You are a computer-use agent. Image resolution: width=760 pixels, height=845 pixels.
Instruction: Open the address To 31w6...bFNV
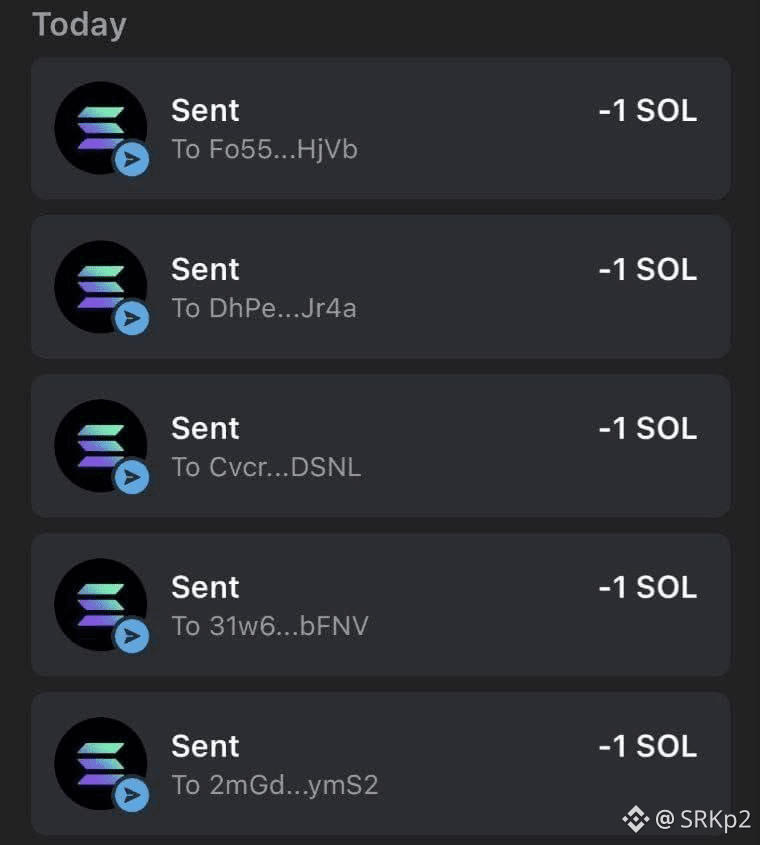270,626
